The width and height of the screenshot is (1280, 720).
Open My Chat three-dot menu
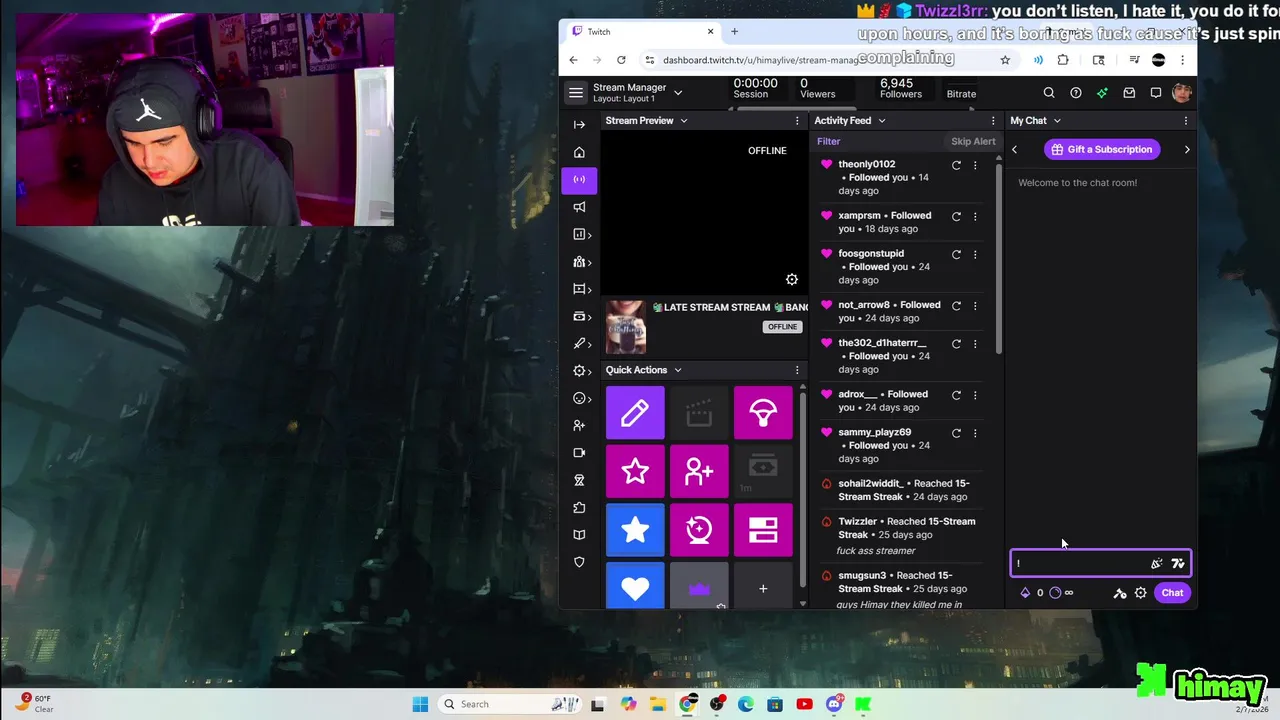(1186, 121)
